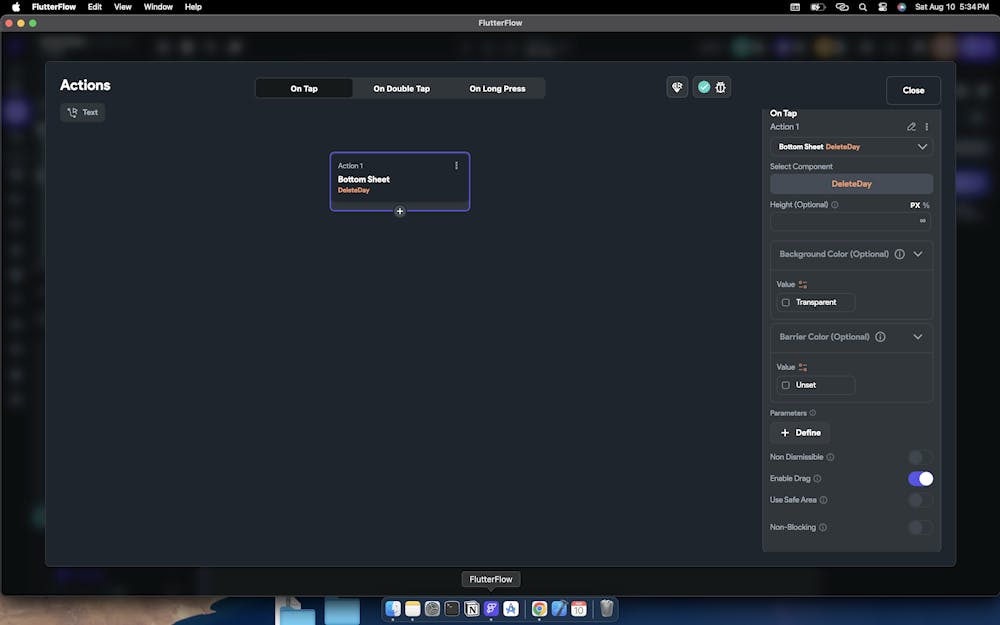Open Spotlight search in the menu bar
The image size is (1000, 625).
tap(863, 7)
